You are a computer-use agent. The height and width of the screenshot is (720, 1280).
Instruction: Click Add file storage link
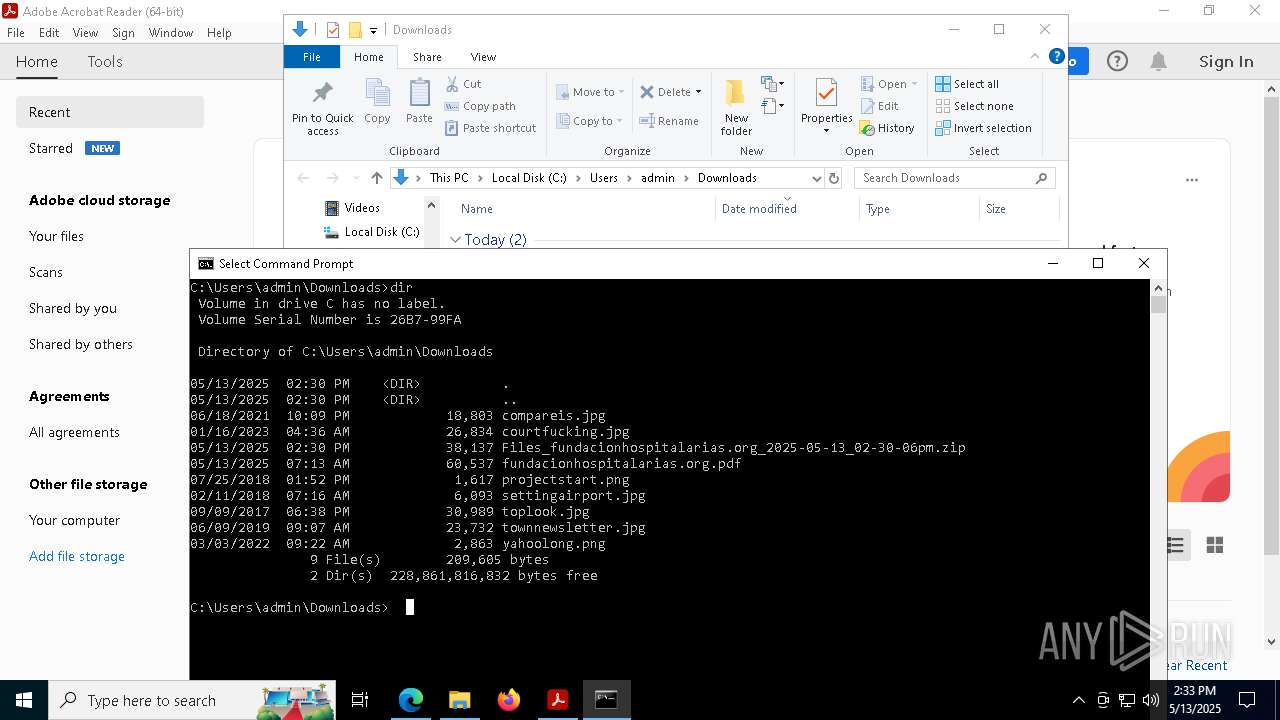[x=77, y=556]
